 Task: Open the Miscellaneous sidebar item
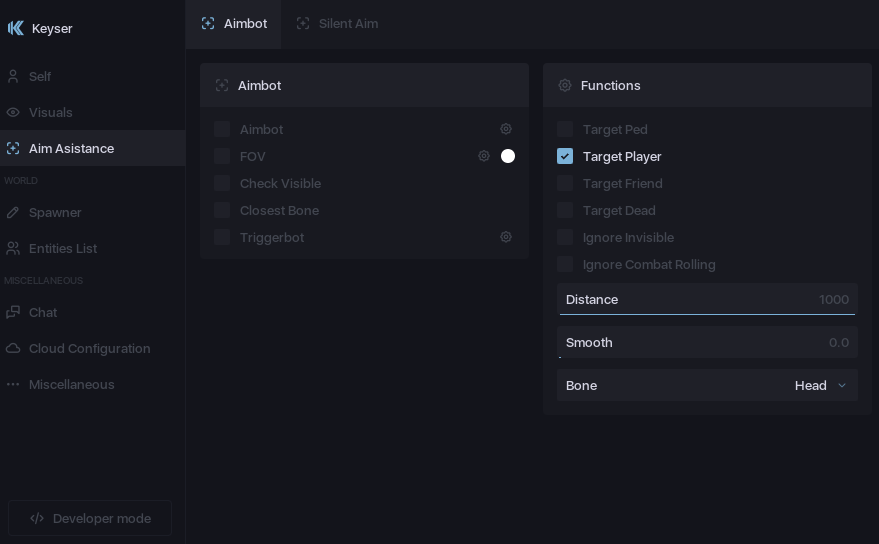tap(71, 384)
